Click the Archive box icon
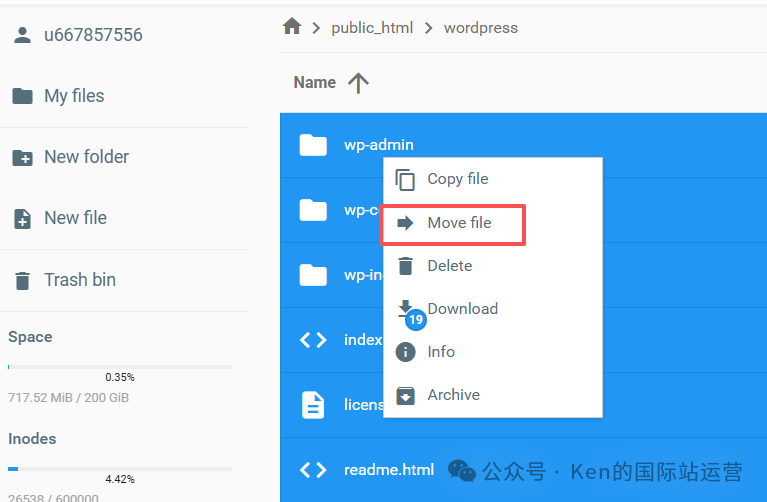Viewport: 767px width, 502px height. pos(405,395)
